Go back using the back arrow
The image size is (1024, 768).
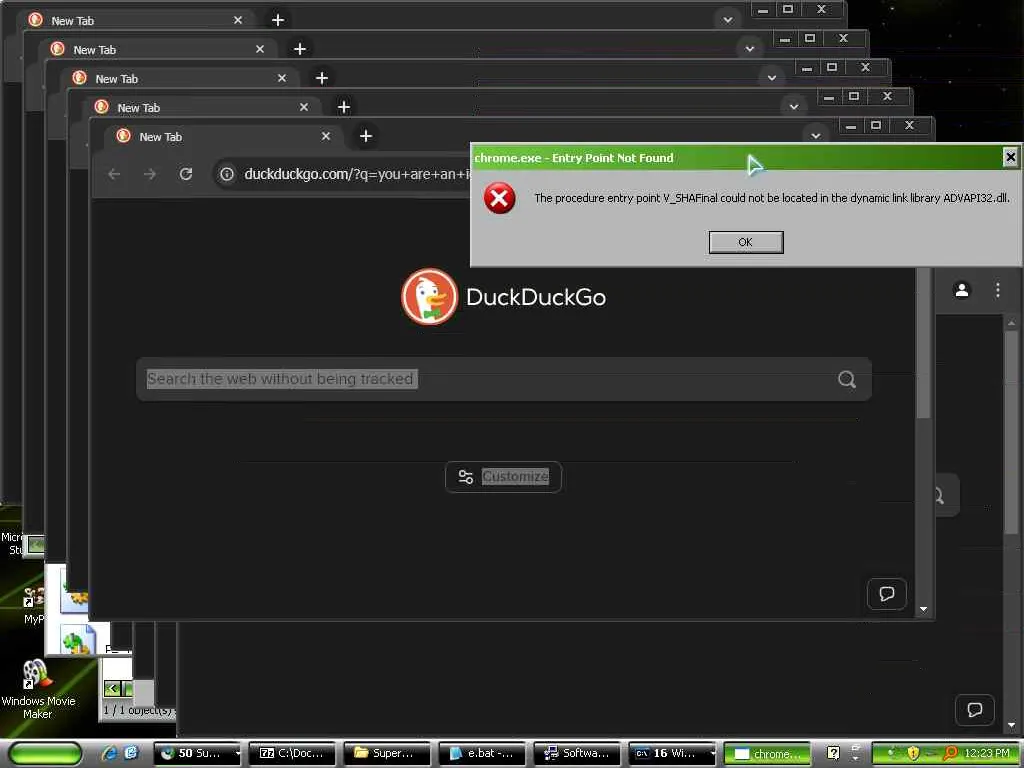coord(114,174)
